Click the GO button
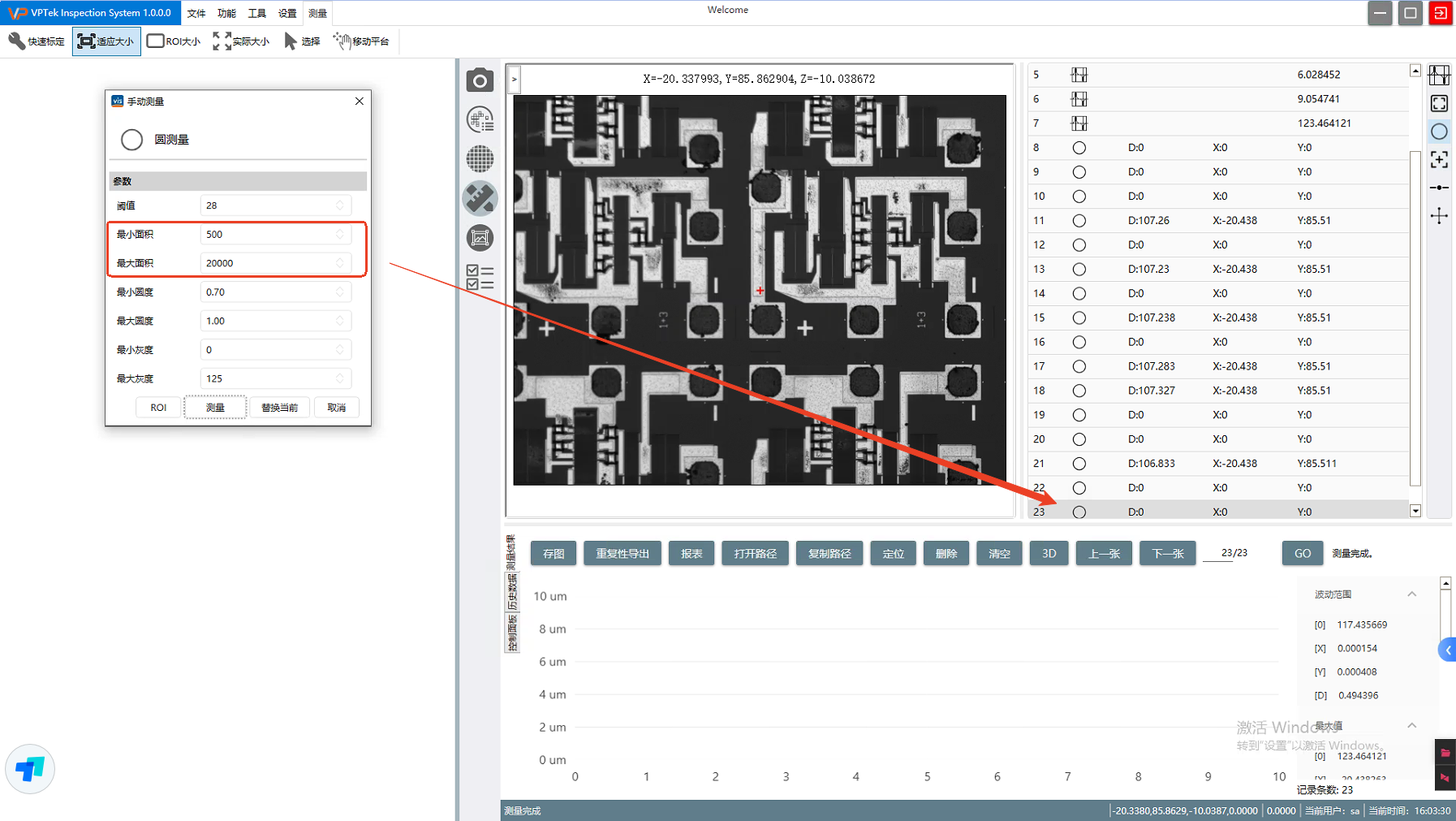Screen dimensions: 1456x821 coord(1303,553)
